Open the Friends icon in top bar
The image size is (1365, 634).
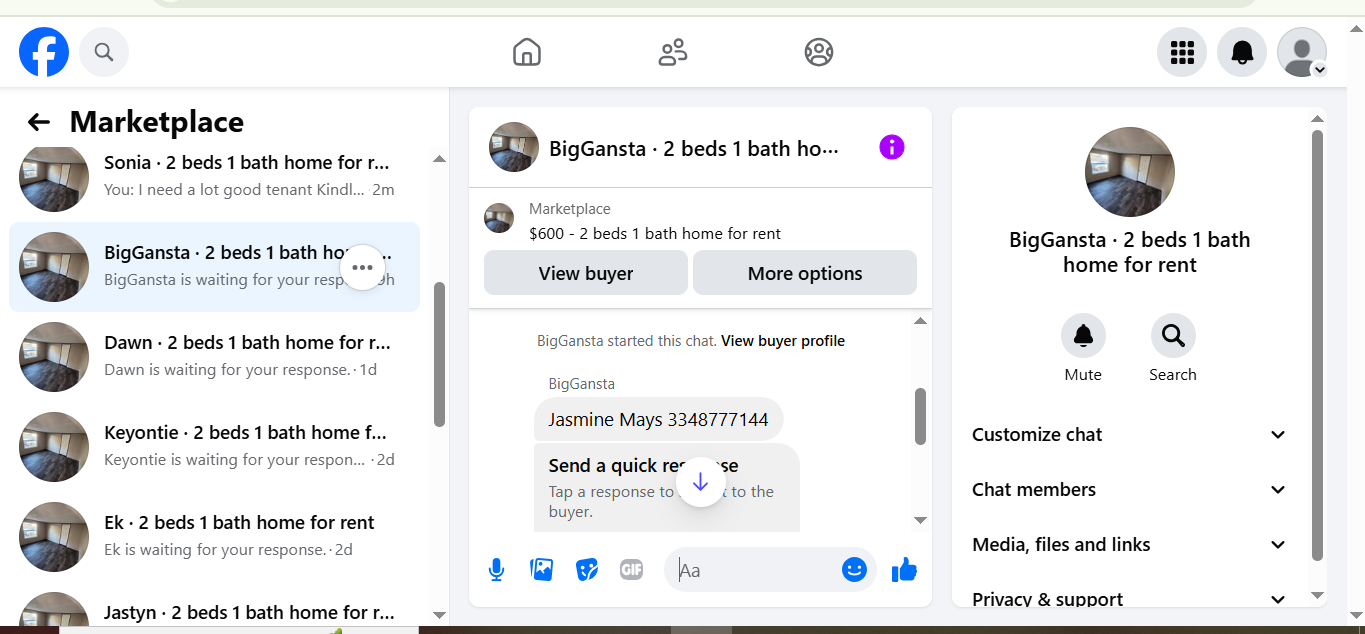coord(673,52)
